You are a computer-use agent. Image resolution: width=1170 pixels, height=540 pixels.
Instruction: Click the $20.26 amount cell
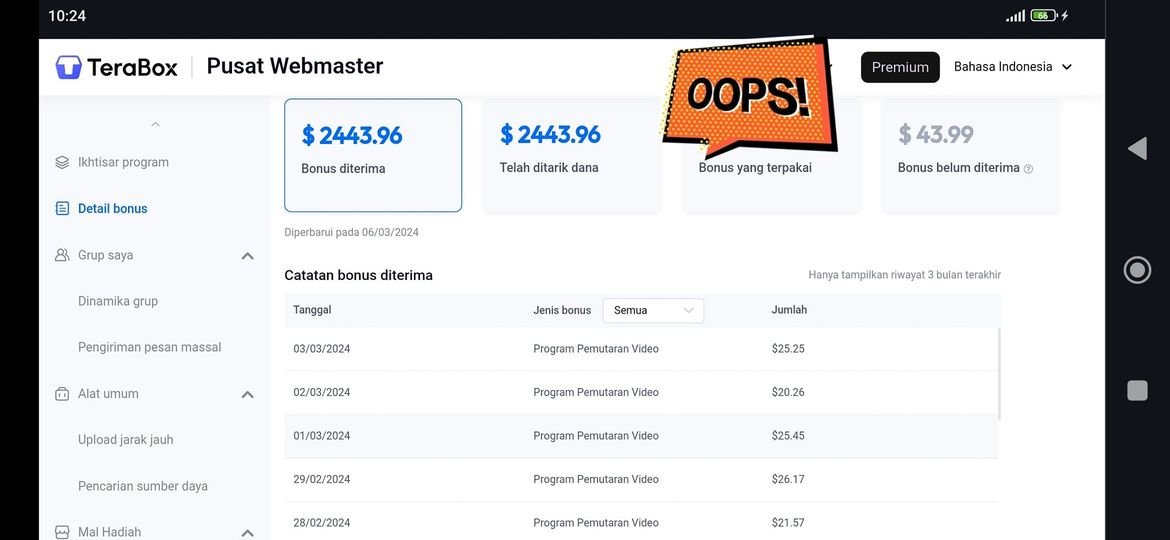[x=788, y=392]
